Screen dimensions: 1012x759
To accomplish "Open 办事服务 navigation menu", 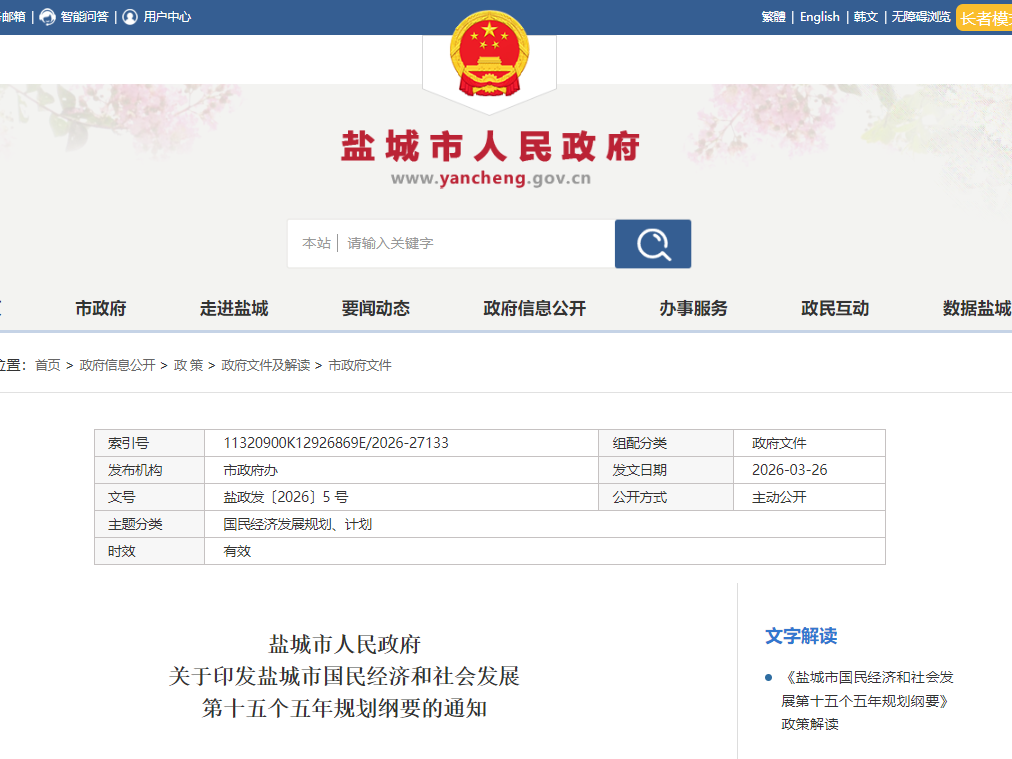I will click(693, 308).
